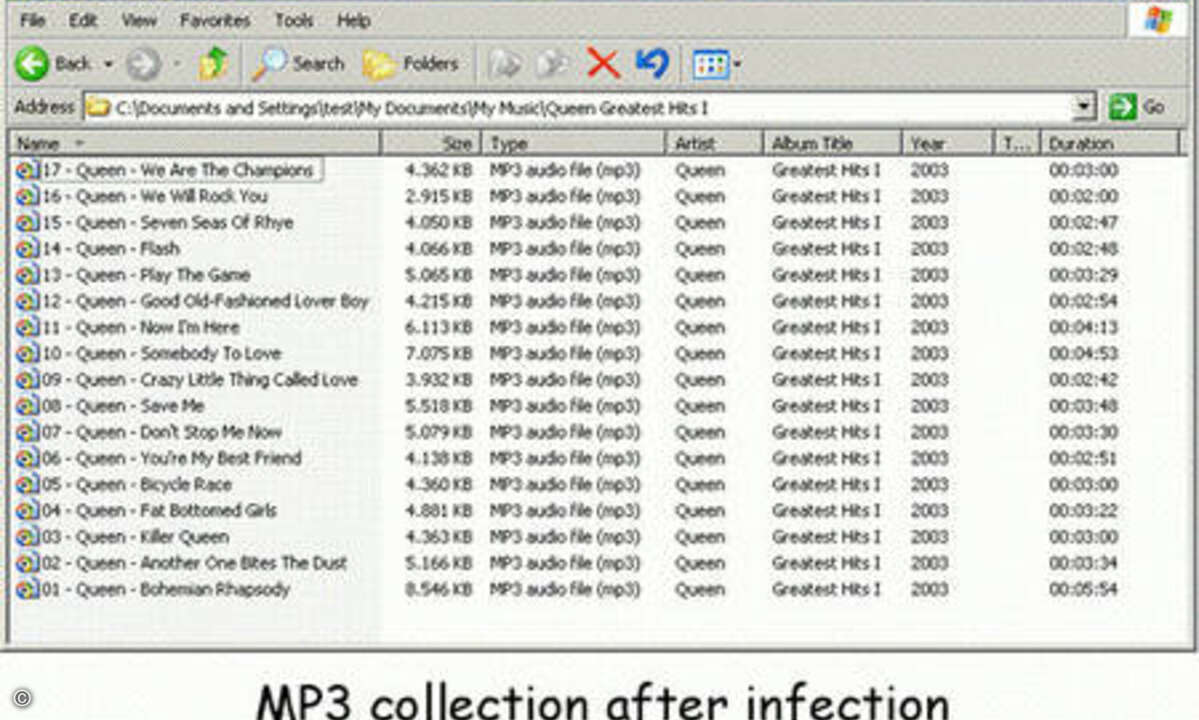Select file icon for Killer Queen
1199x720 pixels.
(27, 537)
